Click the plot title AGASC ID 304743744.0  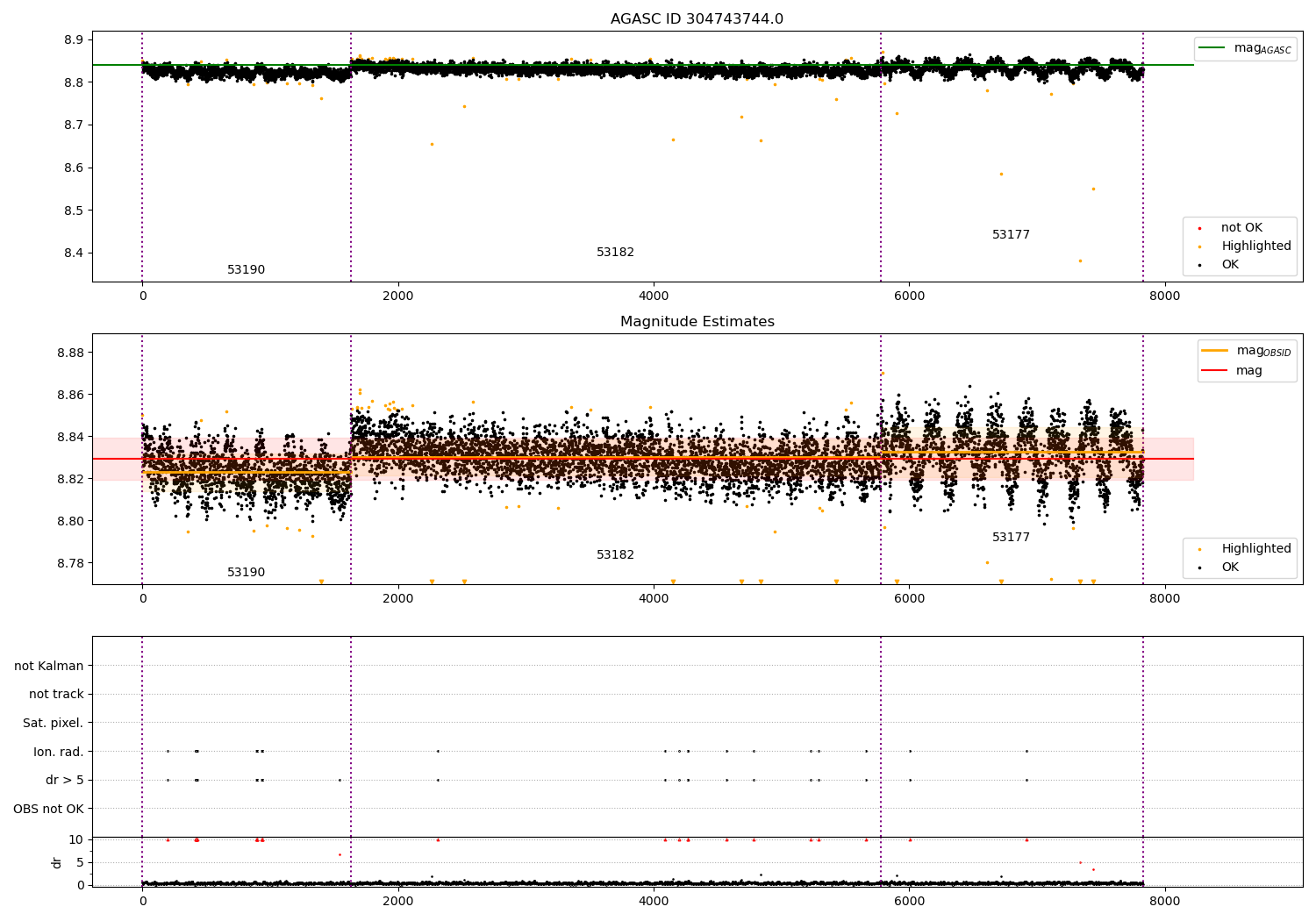pyautogui.click(x=697, y=19)
